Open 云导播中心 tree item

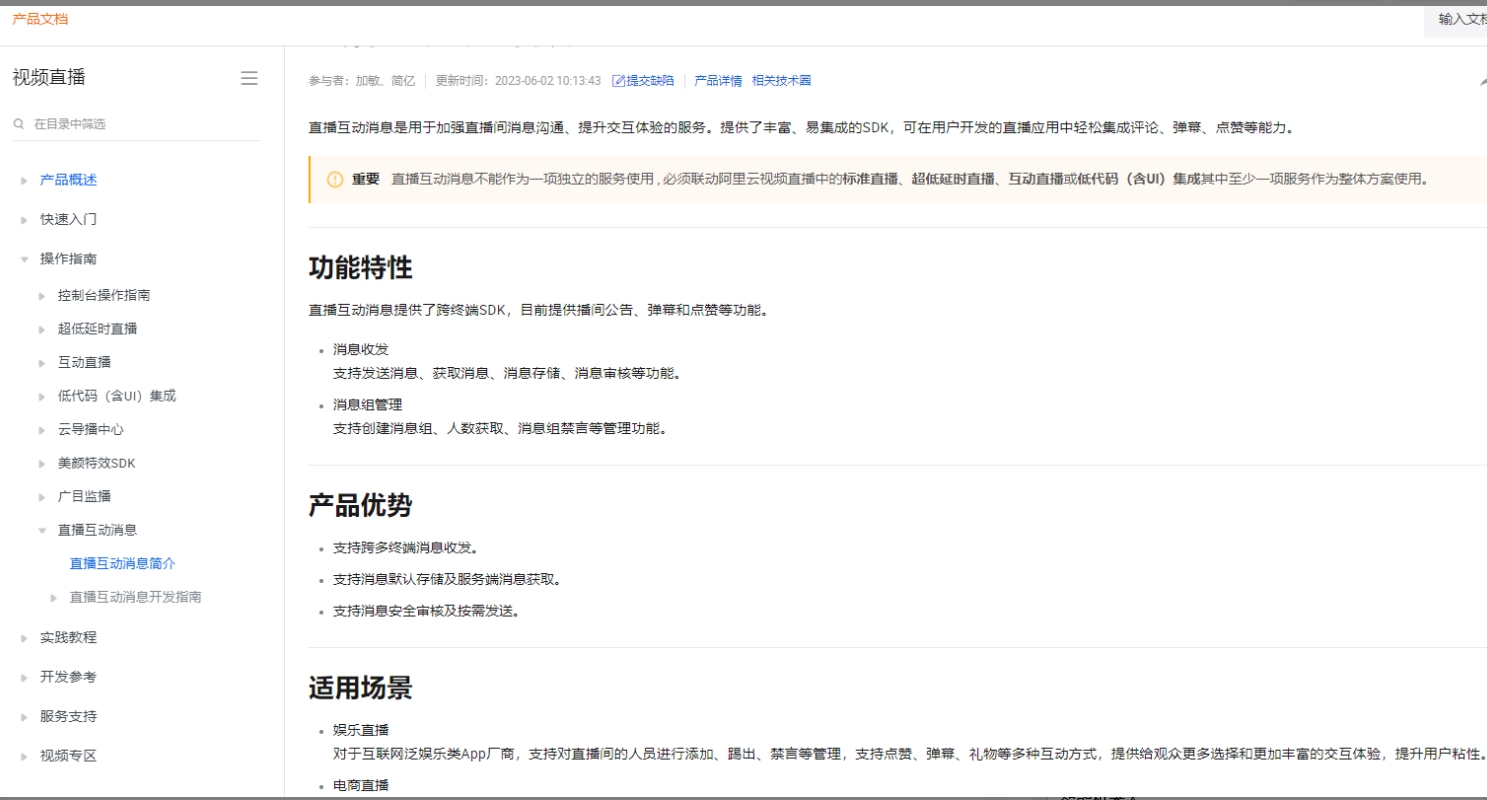click(x=90, y=429)
